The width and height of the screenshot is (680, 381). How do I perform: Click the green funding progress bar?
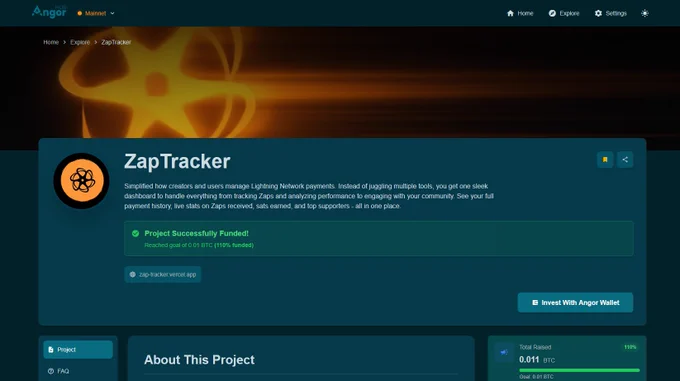click(x=579, y=370)
